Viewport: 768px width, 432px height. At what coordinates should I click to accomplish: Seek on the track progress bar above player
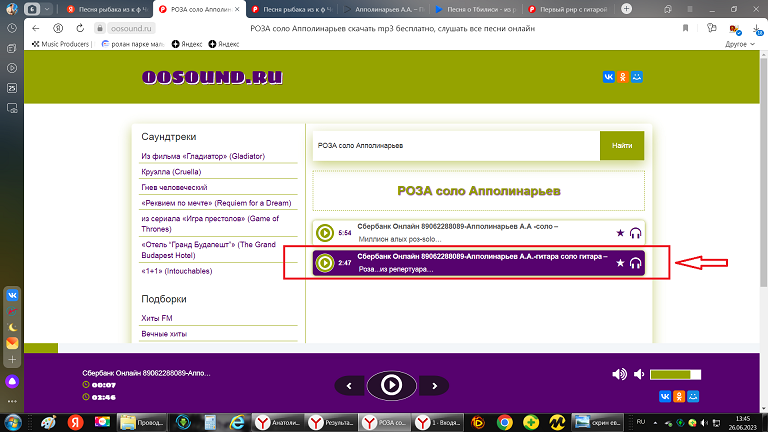click(391, 348)
